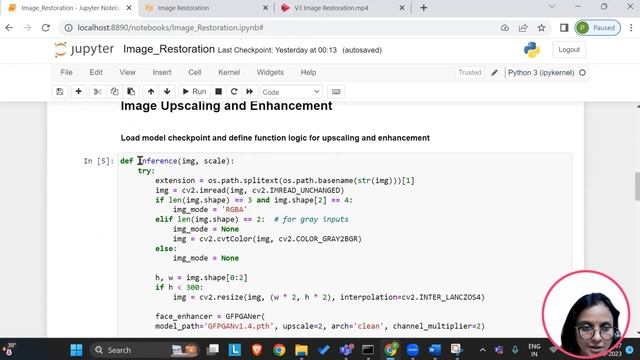Open the tab search chevron

click(552, 7)
